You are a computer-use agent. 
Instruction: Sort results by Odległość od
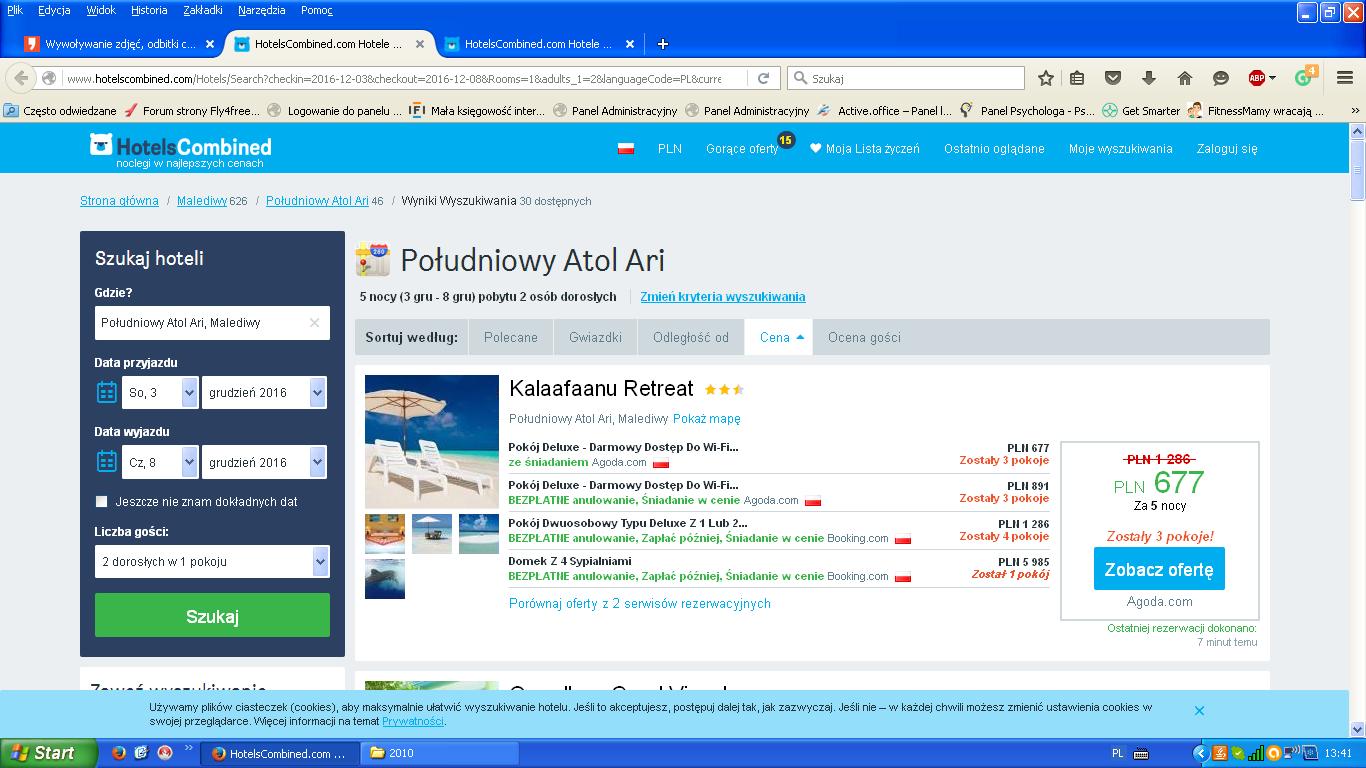[x=691, y=337]
